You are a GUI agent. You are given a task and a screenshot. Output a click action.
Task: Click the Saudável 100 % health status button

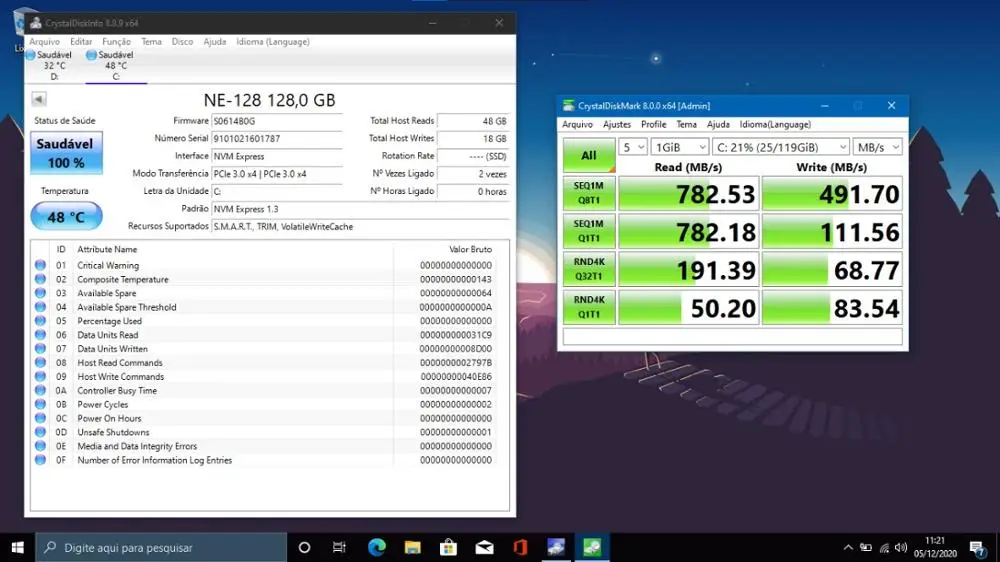(x=66, y=152)
